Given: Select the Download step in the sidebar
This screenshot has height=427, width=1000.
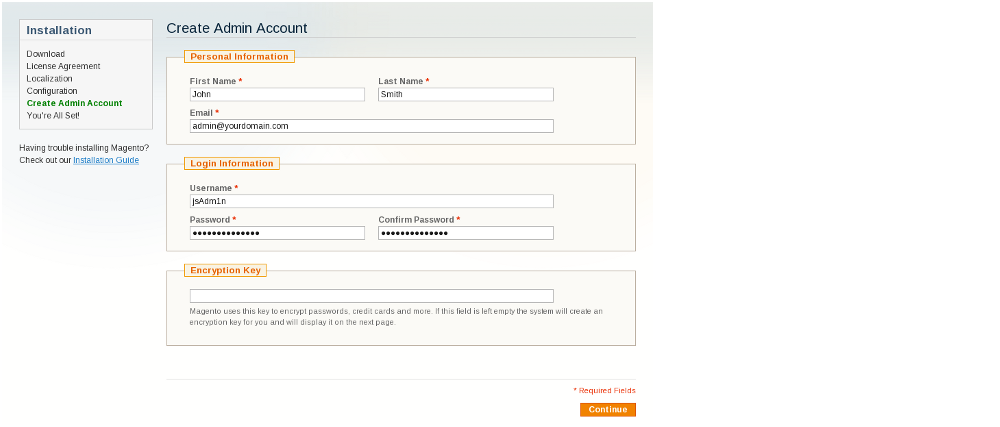Looking at the screenshot, I should pyautogui.click(x=46, y=54).
